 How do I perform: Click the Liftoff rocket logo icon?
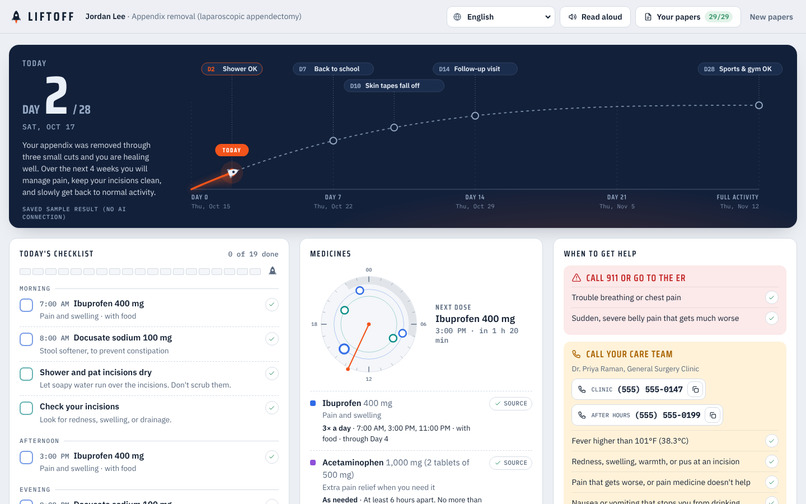[16, 17]
